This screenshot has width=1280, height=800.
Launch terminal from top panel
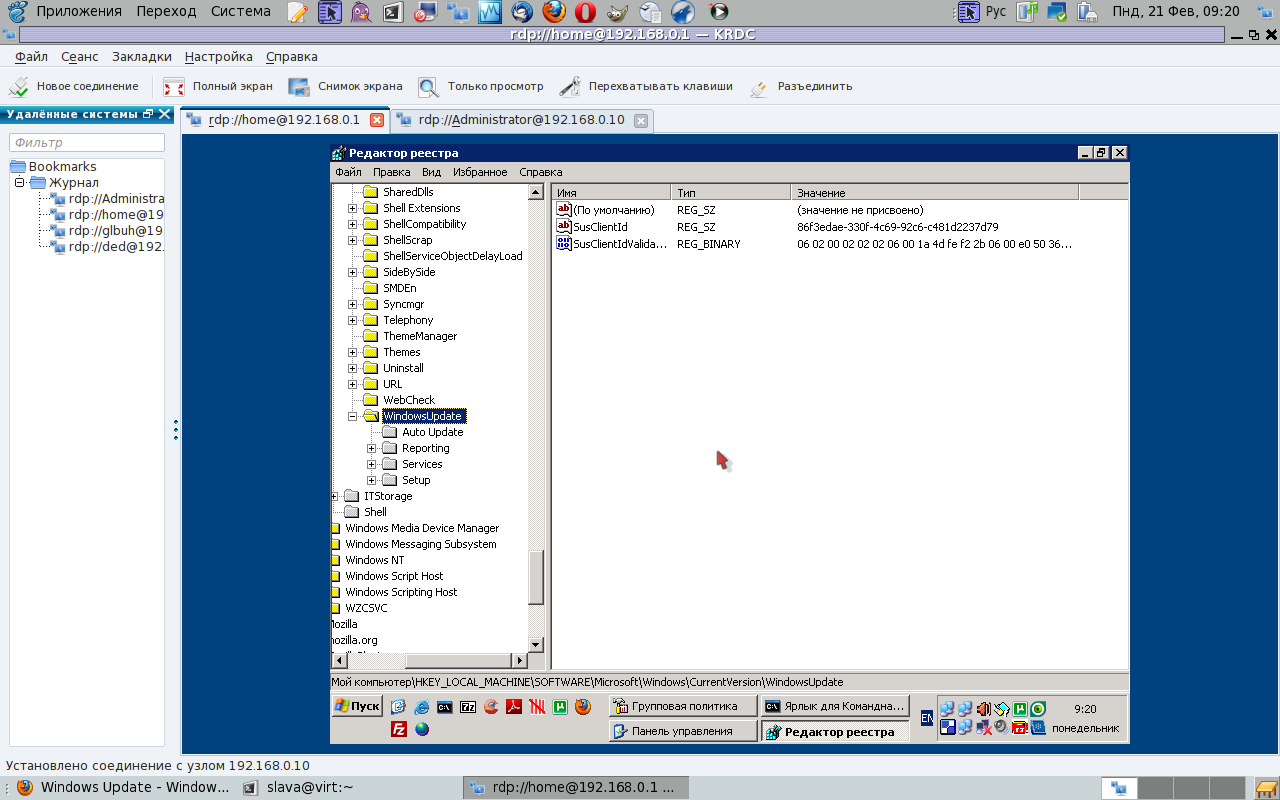tap(394, 12)
